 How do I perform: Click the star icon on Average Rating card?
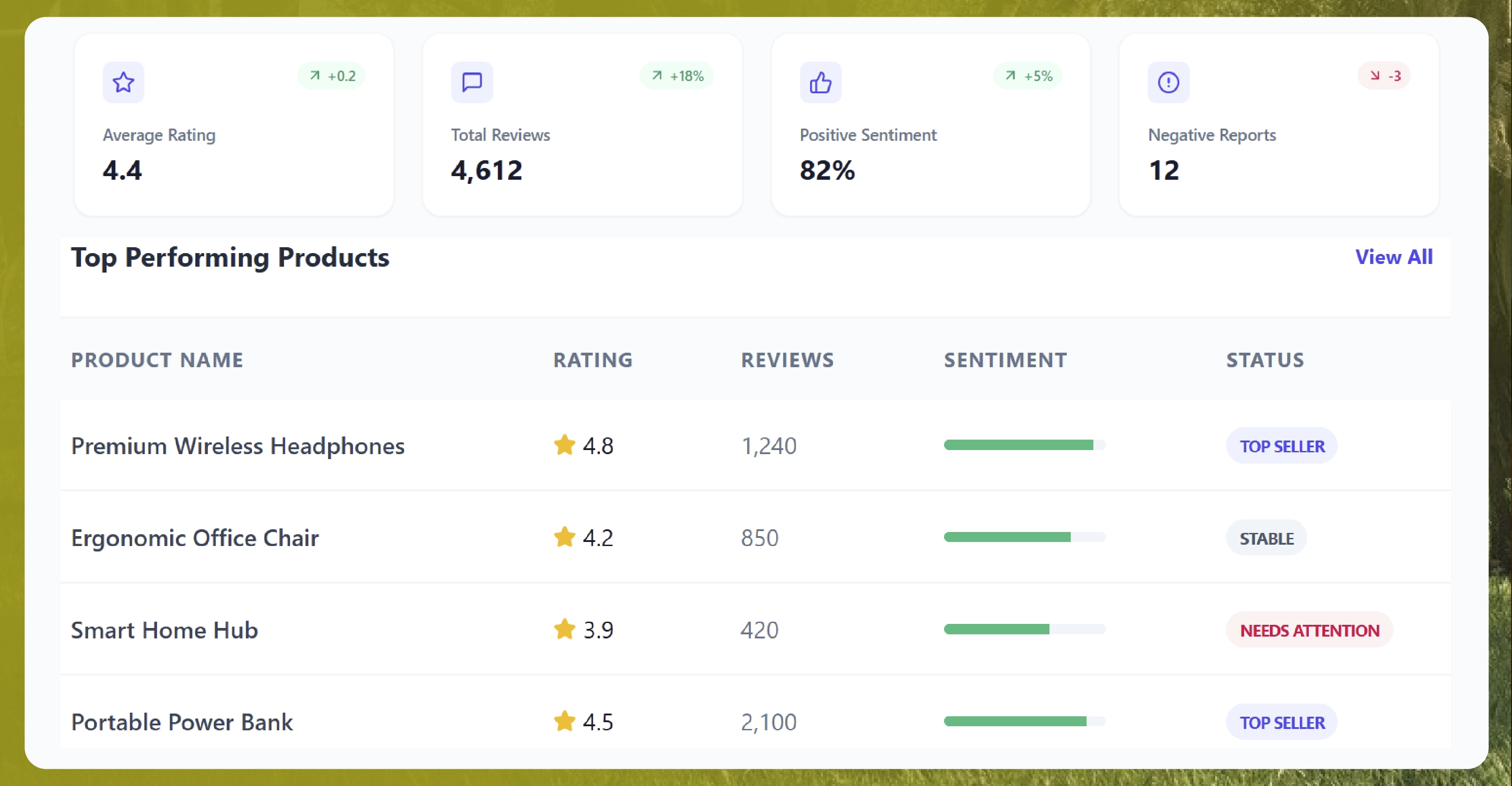(x=123, y=82)
